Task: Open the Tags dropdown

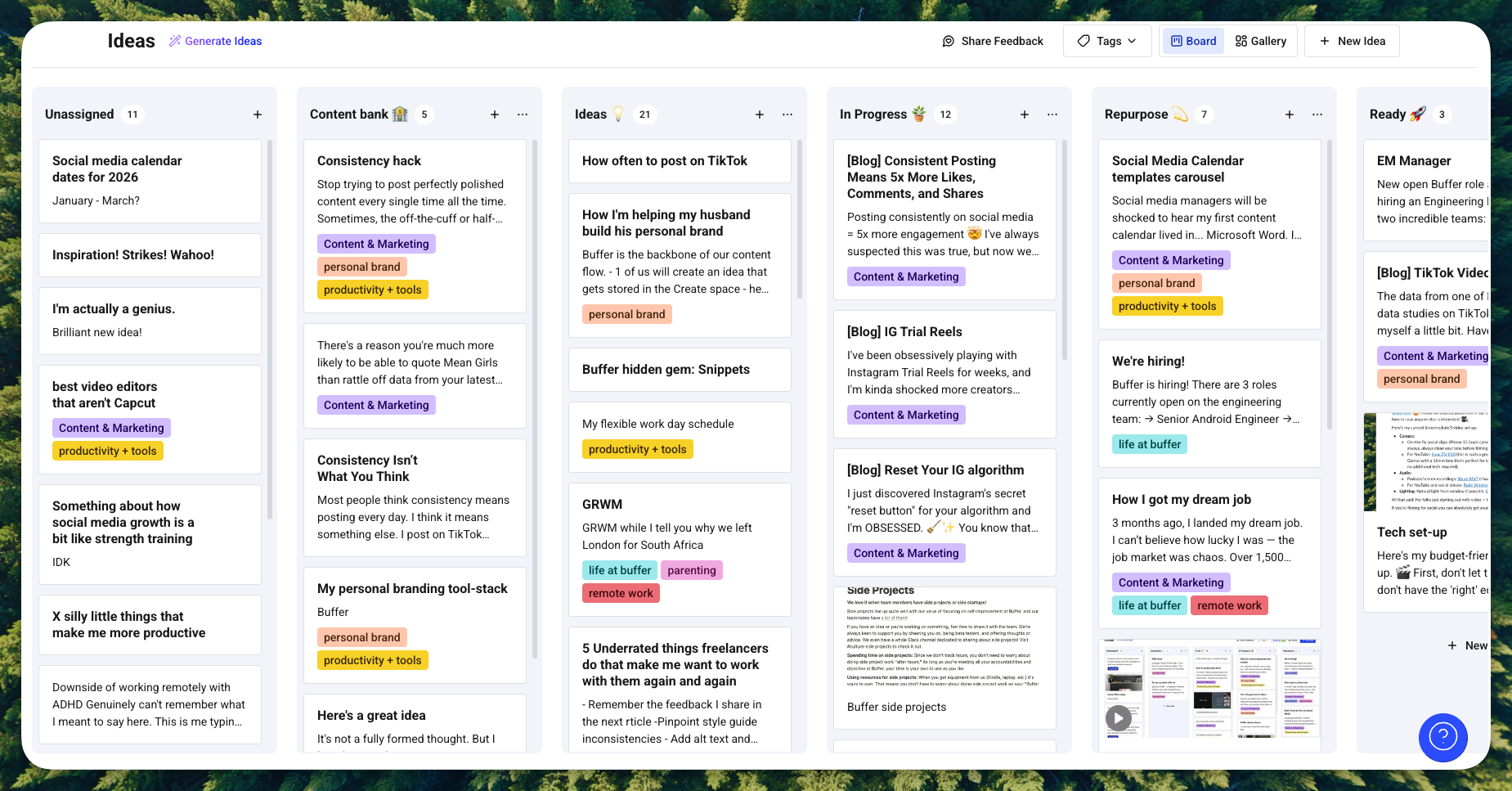Action: point(1107,40)
